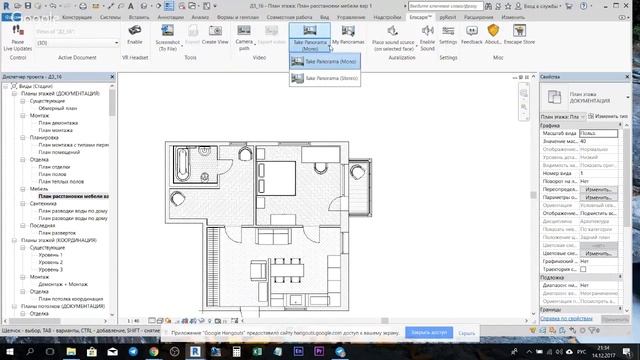Click Screenshot (To File) icon
Screen dimensions: 640x360
(167, 30)
